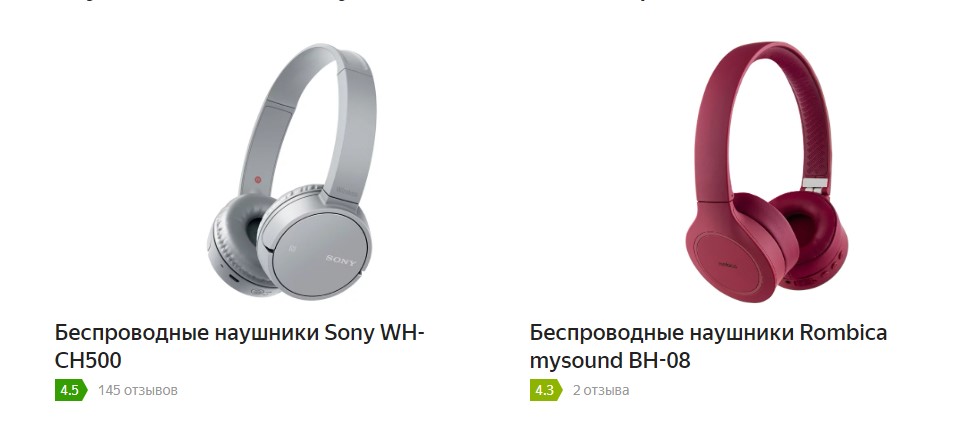Screen dimensions: 954x430
Task: Open the '2 отзыва' reviews link
Action: pos(601,390)
